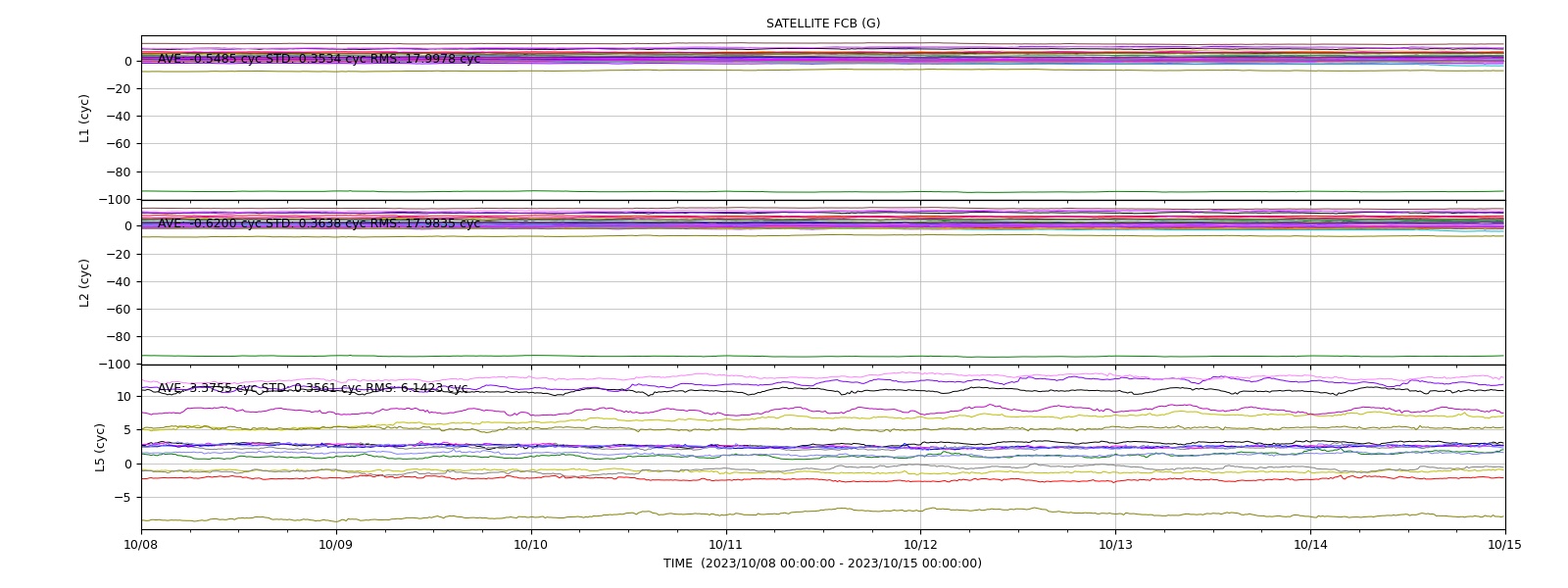Click the L1 panel AVE STD RMS statistics text
The width and height of the screenshot is (1568, 588).
point(319,59)
